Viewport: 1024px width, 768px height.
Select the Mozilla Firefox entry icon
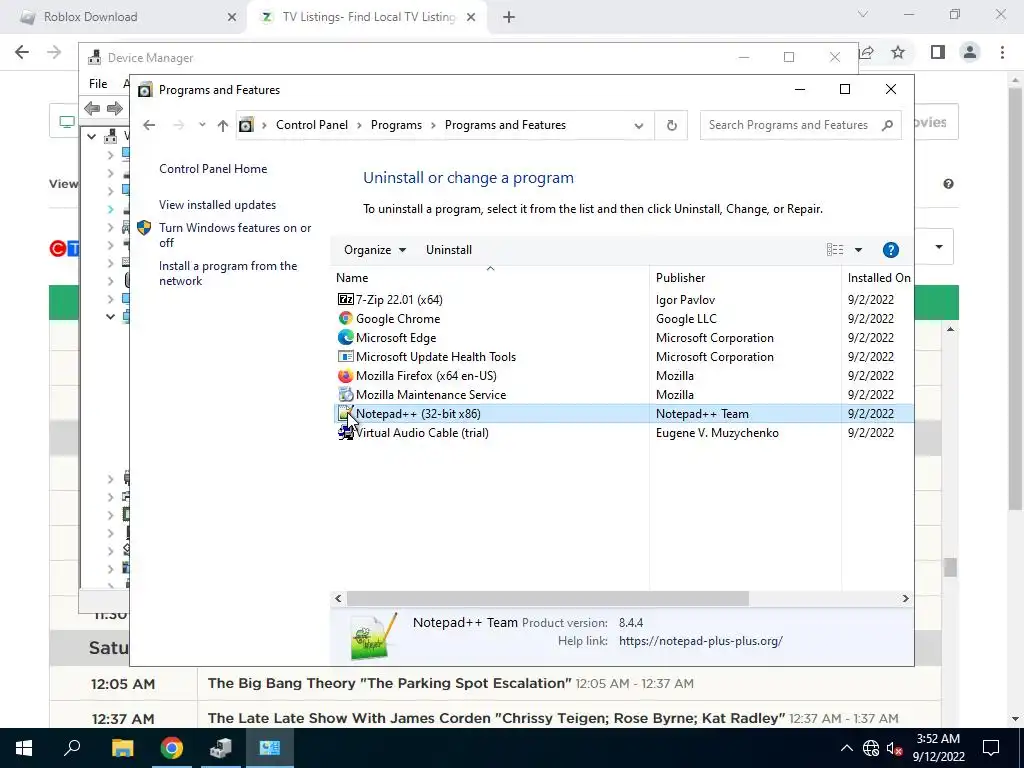point(345,376)
